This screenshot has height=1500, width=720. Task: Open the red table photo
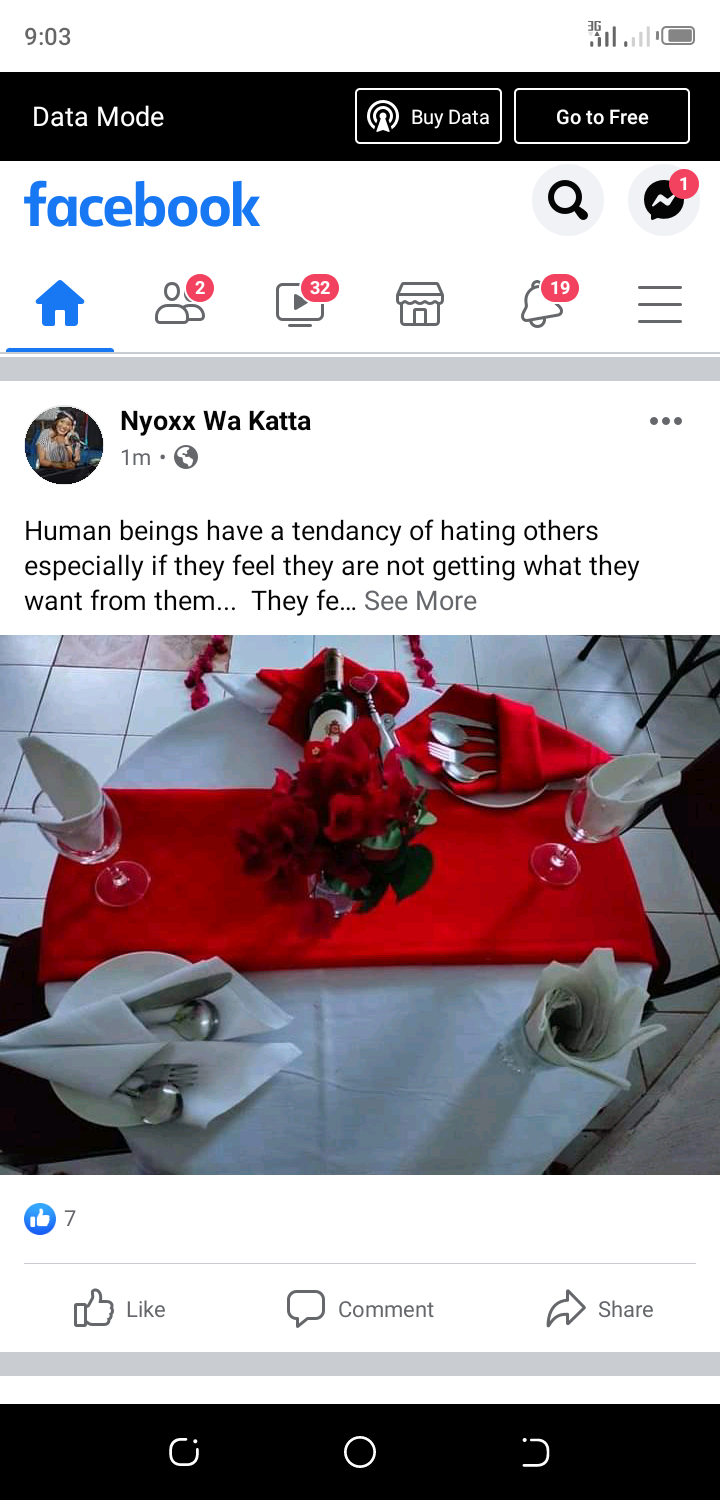(360, 905)
